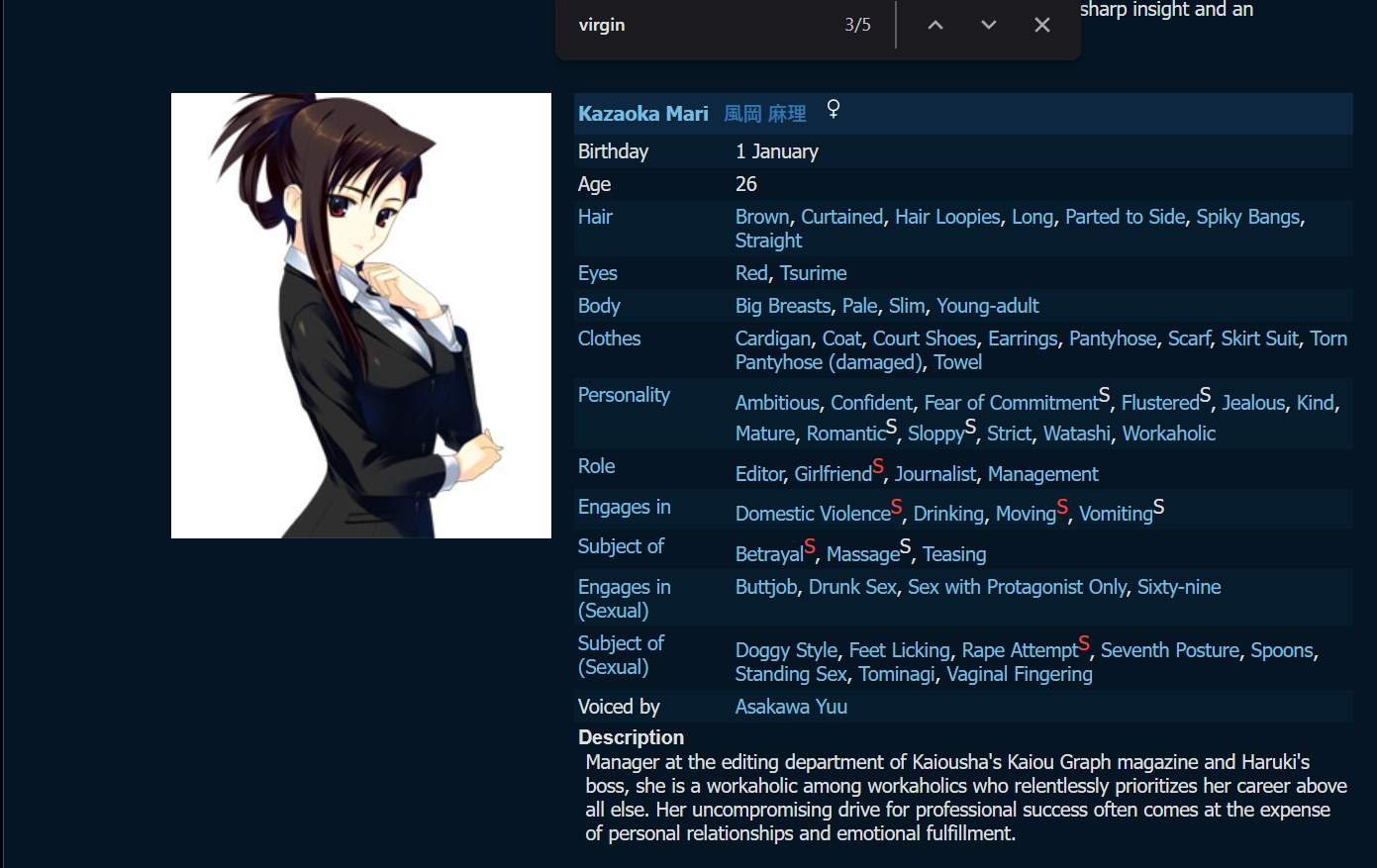Open the Court Shoes trait
The image size is (1377, 868).
(x=925, y=338)
